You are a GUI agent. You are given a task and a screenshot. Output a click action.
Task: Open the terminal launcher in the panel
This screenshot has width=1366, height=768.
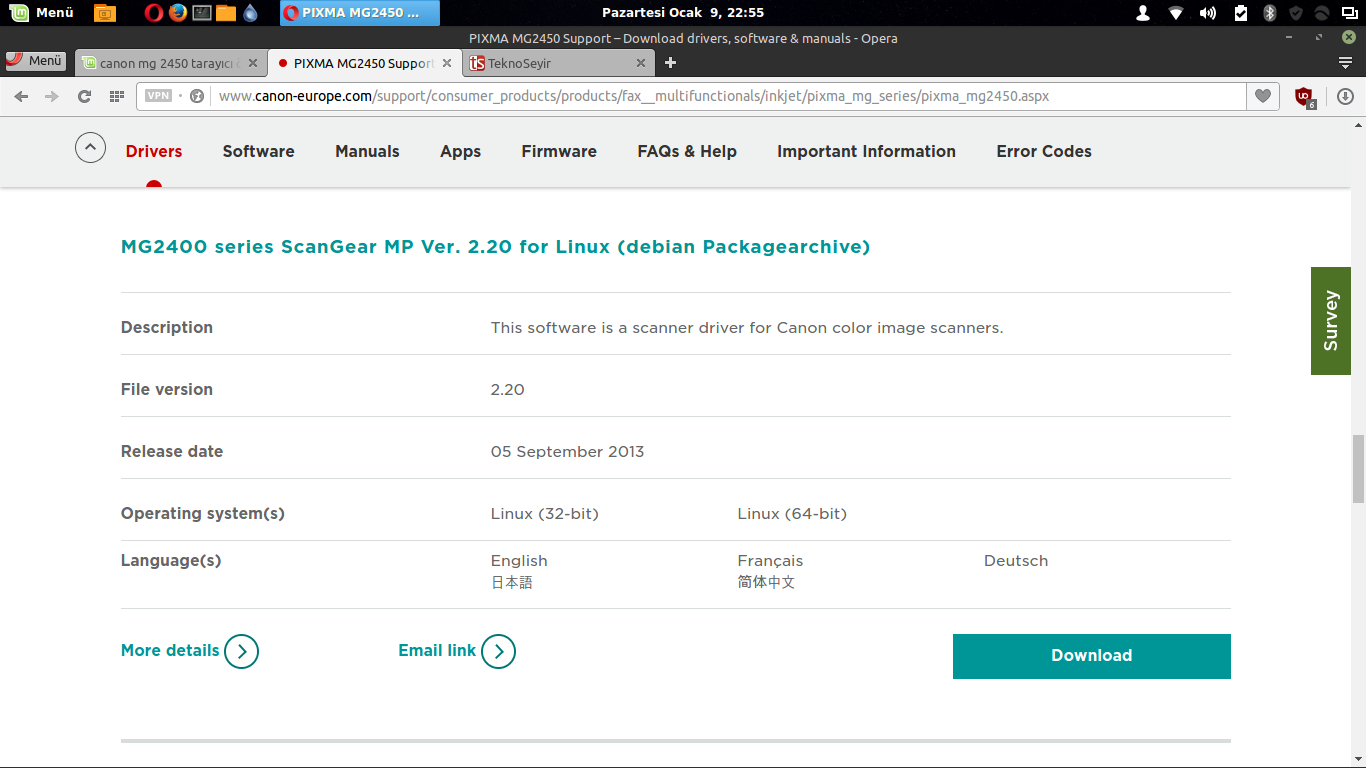click(202, 13)
